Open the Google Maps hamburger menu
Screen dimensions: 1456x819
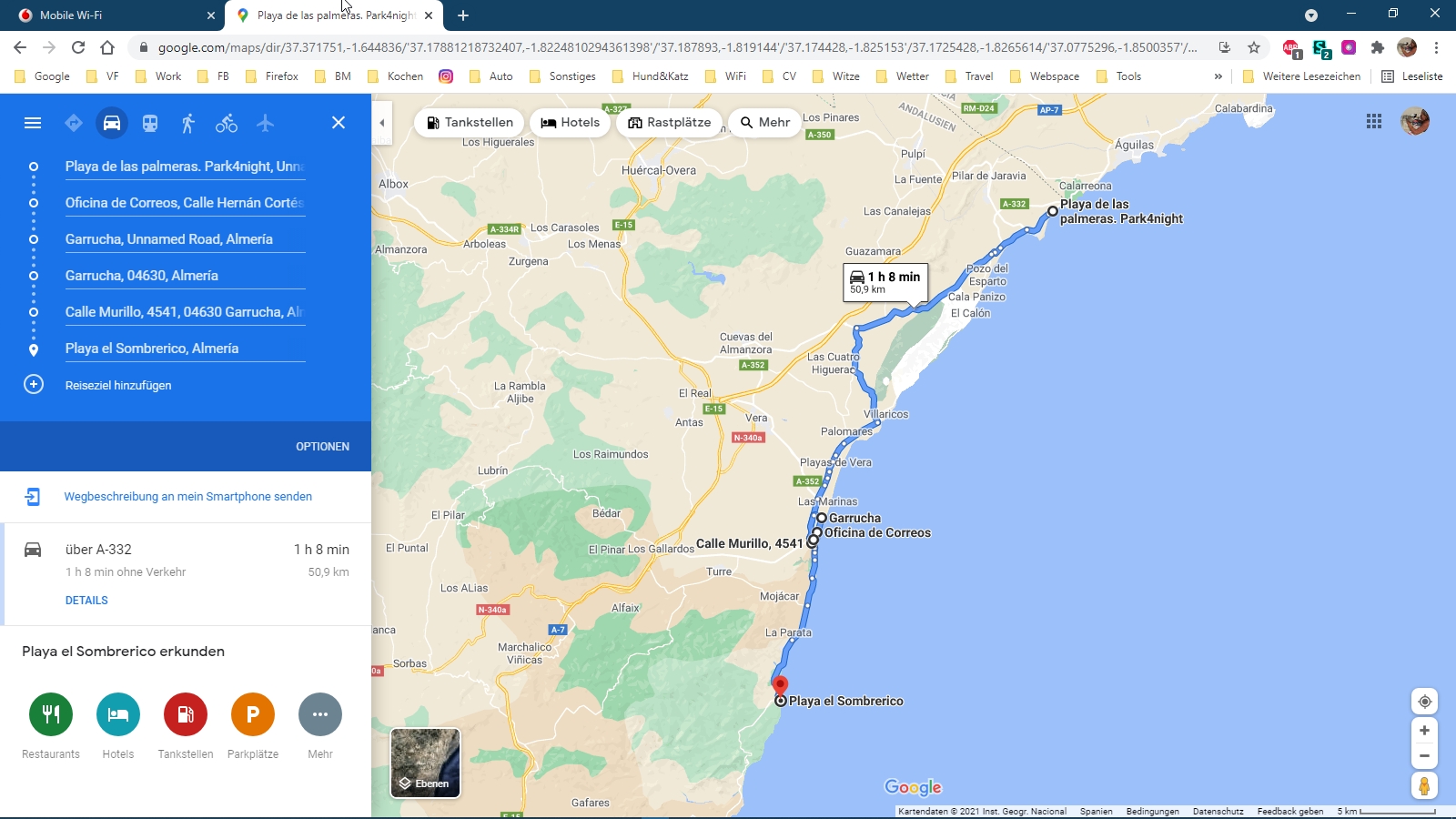tap(33, 123)
